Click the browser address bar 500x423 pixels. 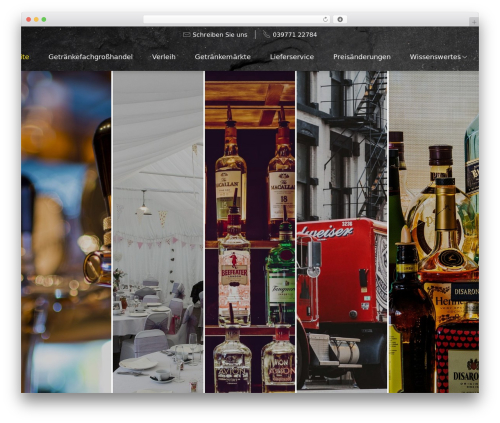click(237, 20)
